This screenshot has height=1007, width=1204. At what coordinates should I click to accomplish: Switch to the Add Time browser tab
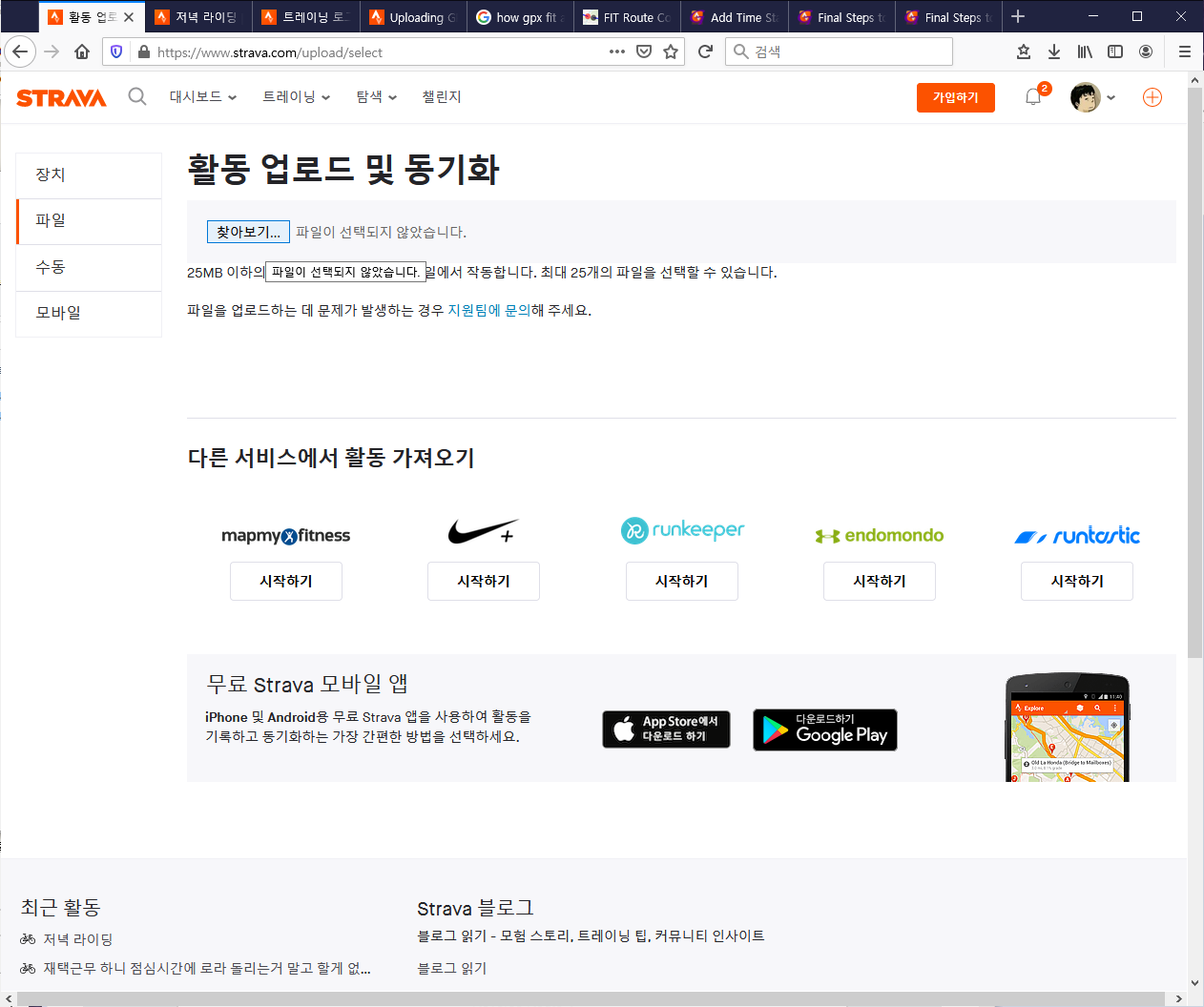click(735, 17)
